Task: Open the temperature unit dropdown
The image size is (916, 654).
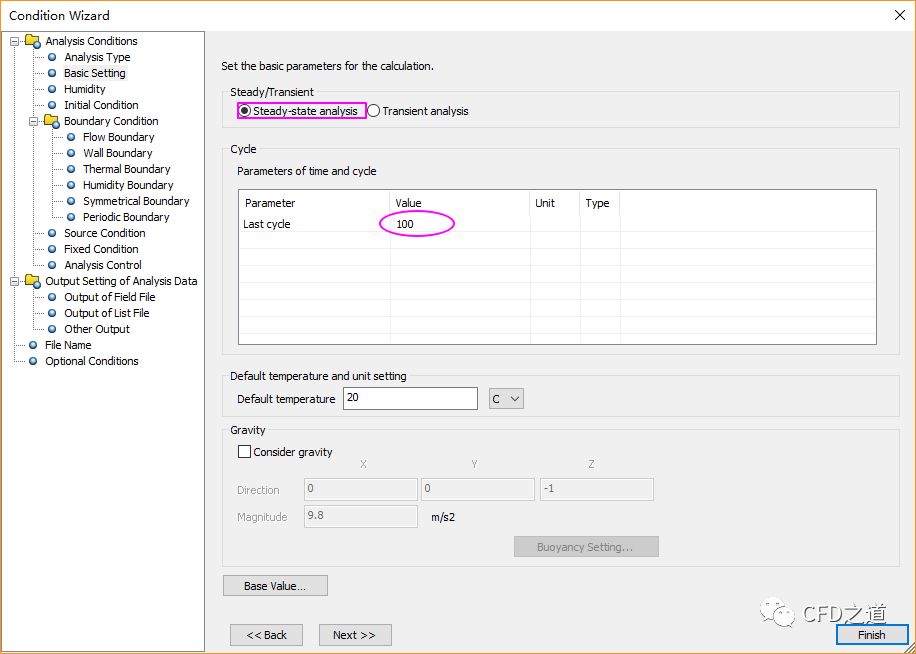Action: click(507, 399)
